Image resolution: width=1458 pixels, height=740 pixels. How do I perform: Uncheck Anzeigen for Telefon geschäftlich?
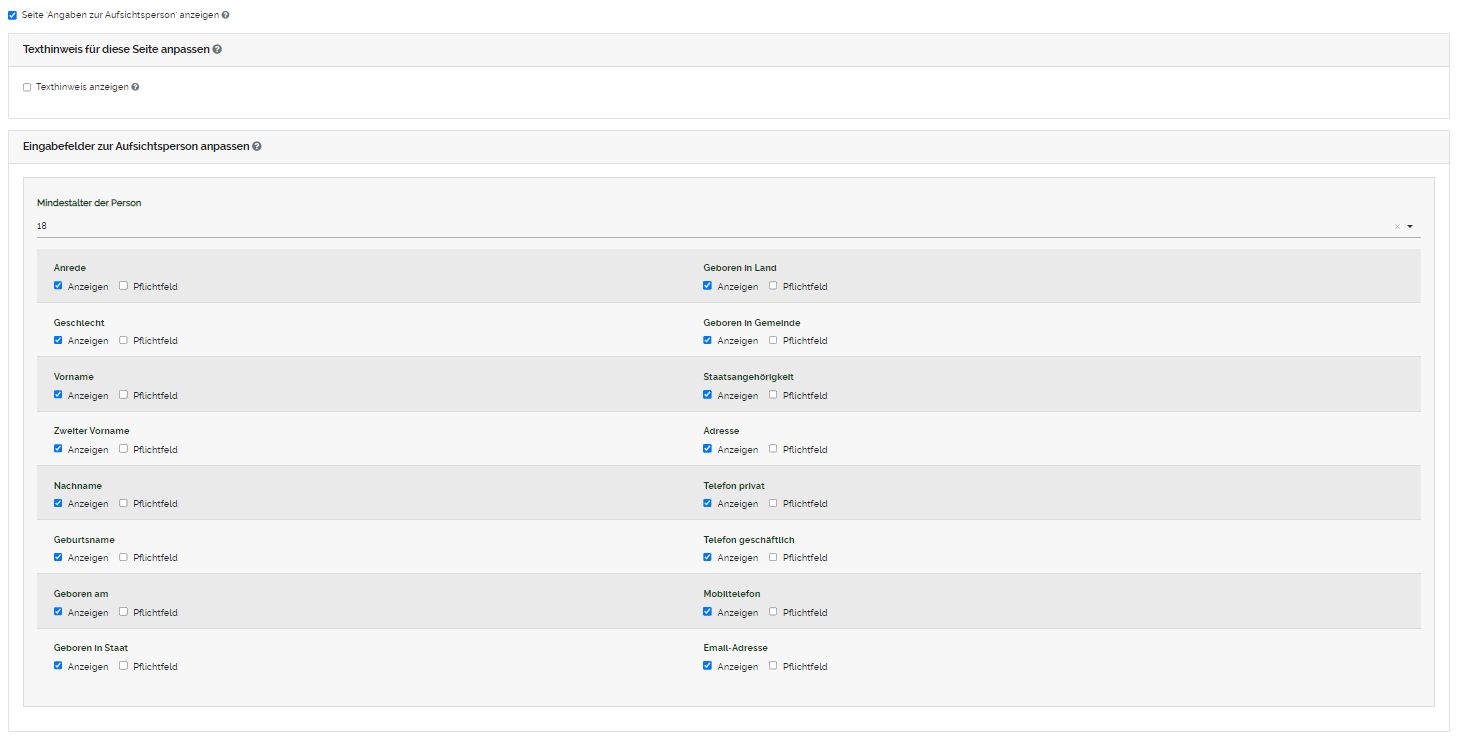click(x=708, y=557)
